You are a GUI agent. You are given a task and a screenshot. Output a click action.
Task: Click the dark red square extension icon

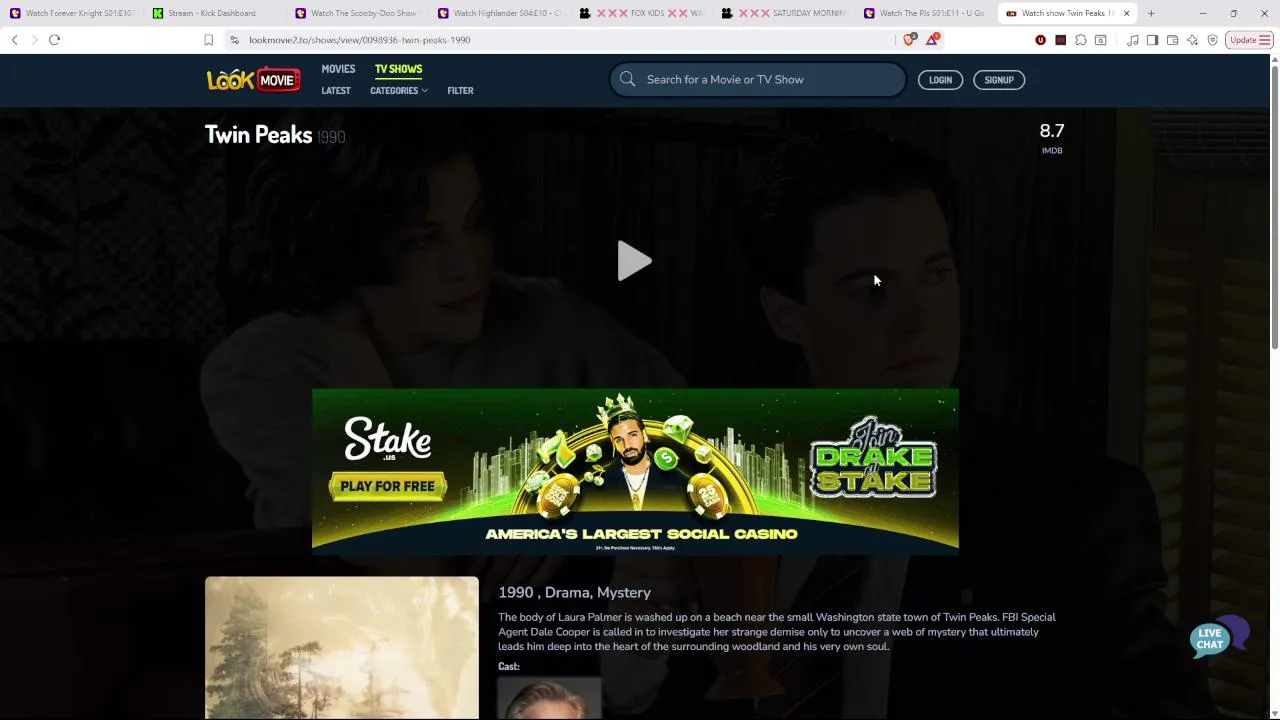coord(1061,40)
